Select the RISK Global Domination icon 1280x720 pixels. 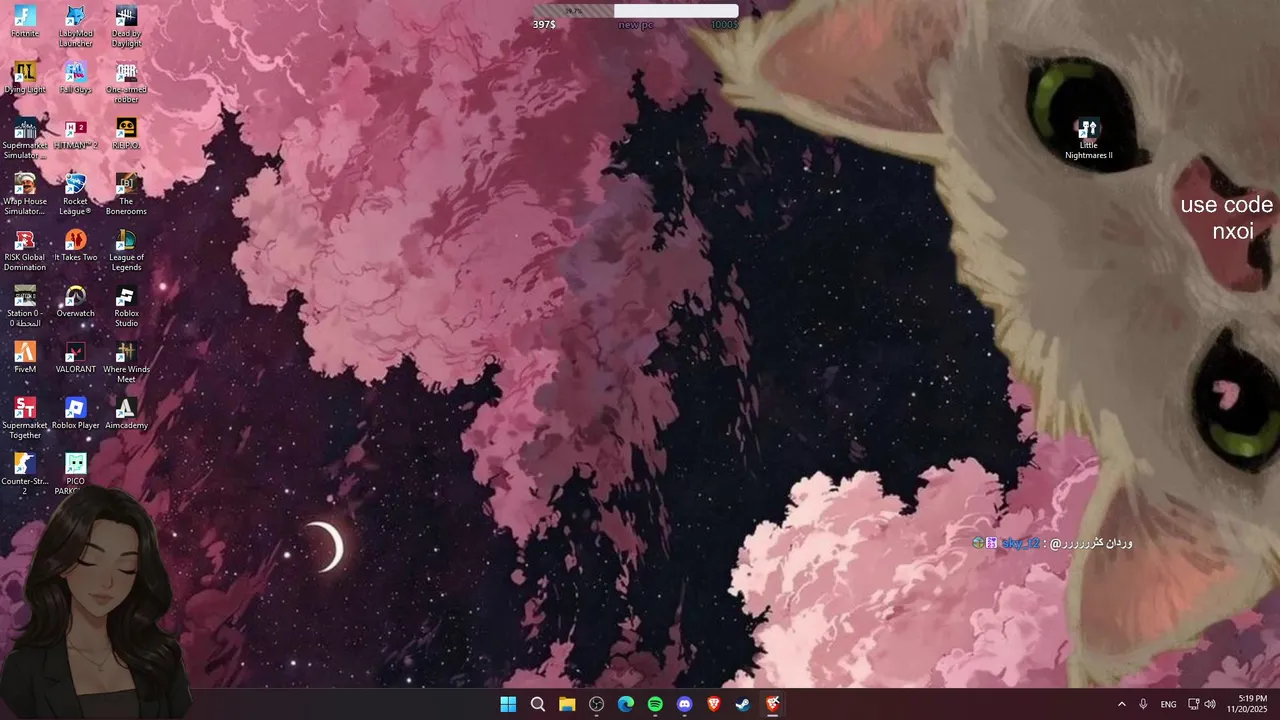(x=25, y=250)
